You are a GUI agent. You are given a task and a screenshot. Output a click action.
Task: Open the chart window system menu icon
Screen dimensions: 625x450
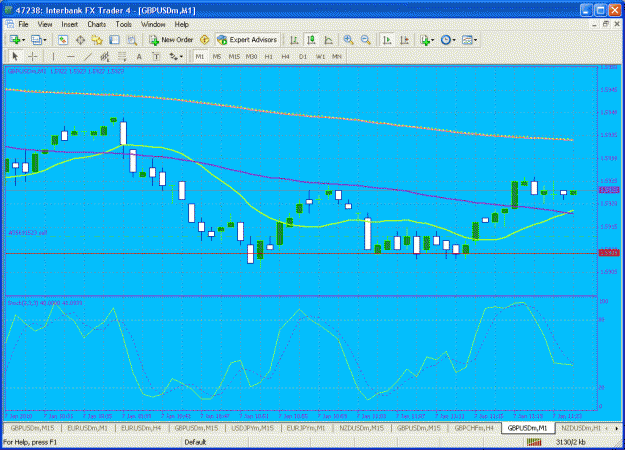pyautogui.click(x=9, y=24)
